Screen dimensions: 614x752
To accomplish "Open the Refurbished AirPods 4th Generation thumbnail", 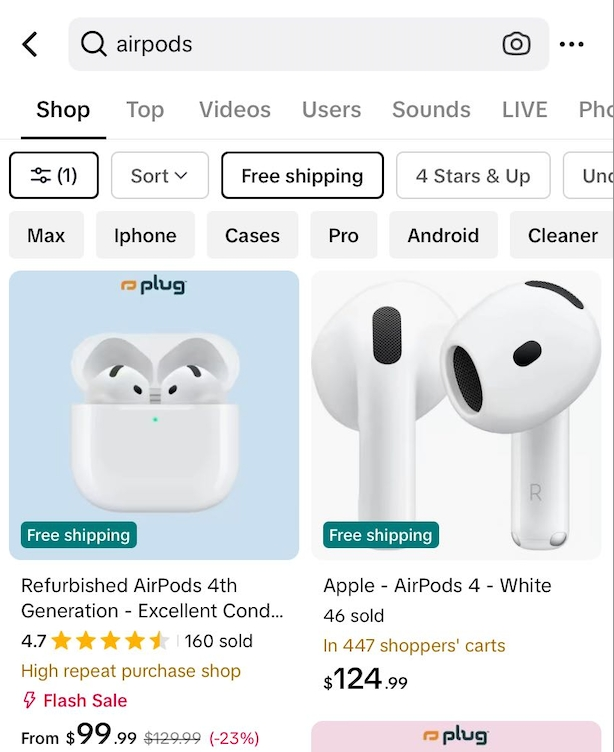I will click(x=154, y=415).
